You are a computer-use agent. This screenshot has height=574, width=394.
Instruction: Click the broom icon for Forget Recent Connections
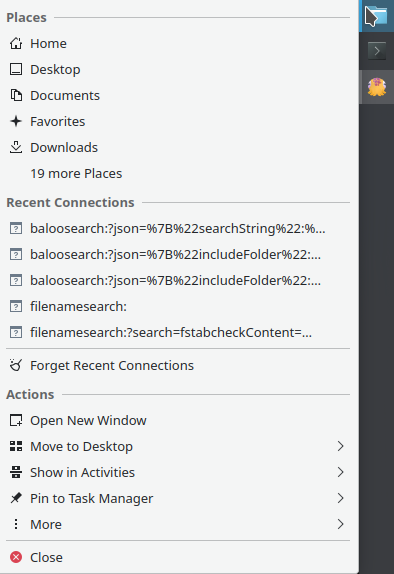click(16, 365)
